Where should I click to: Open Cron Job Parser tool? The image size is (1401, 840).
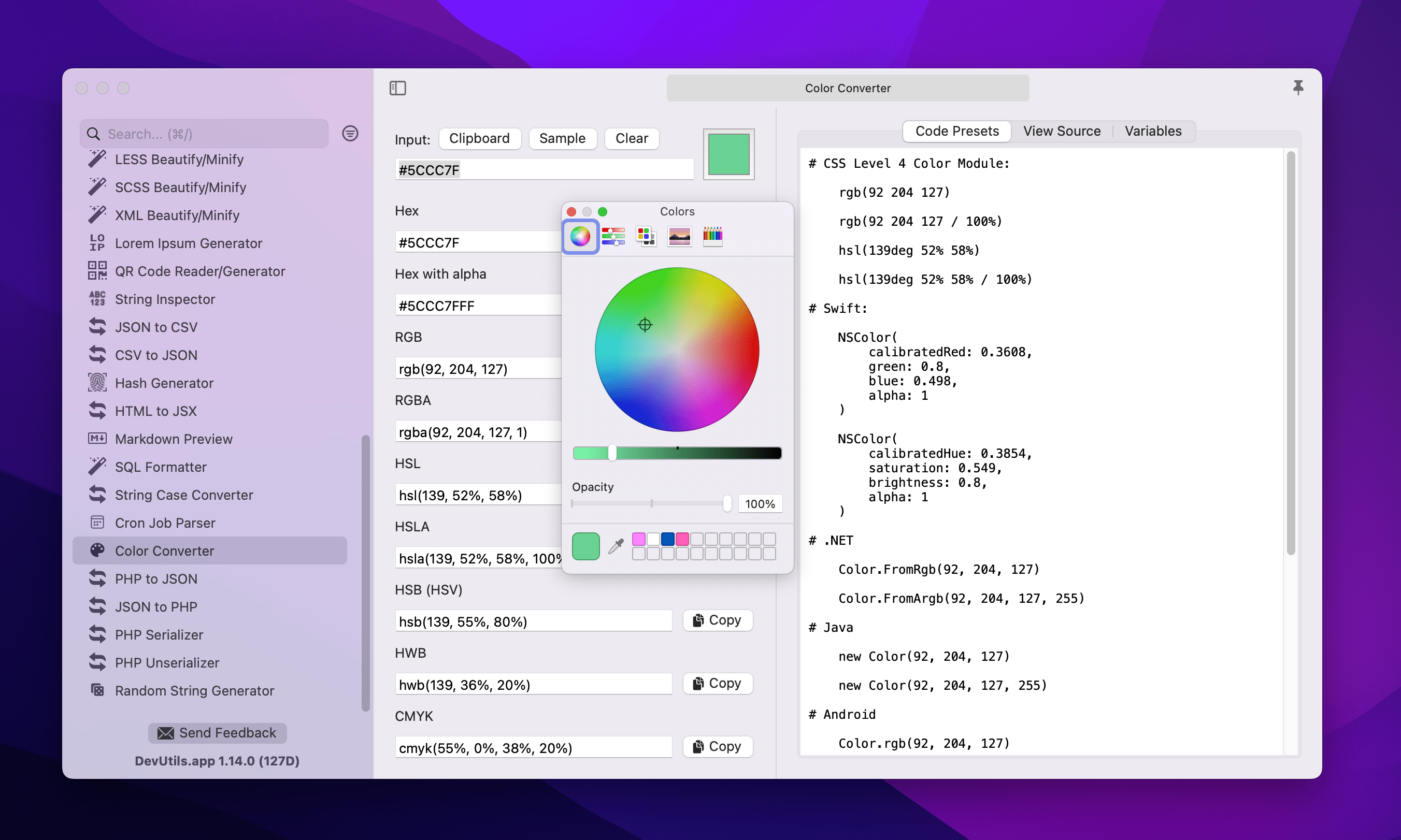point(209,523)
